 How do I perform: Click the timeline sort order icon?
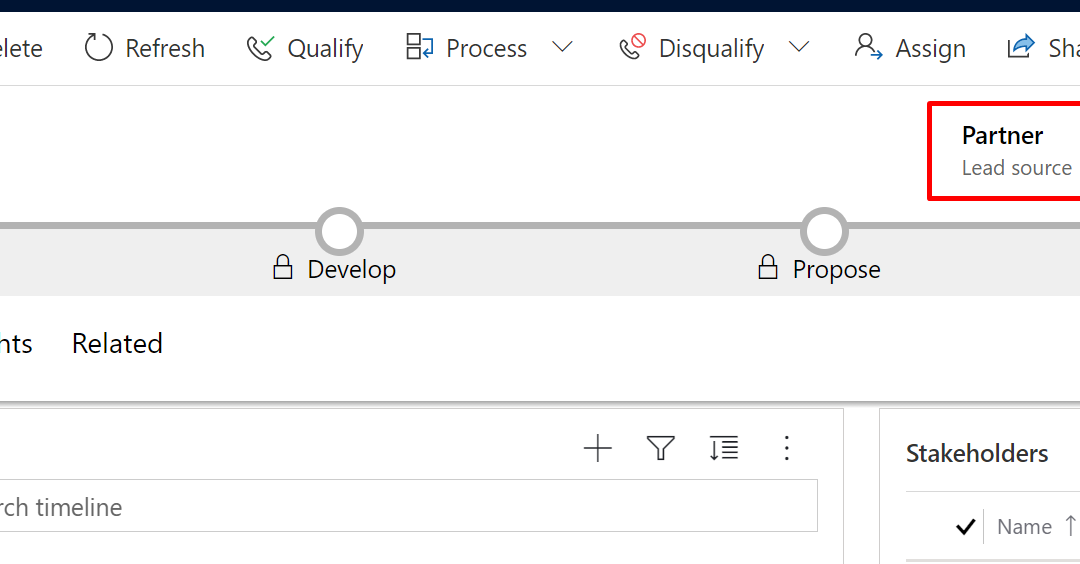click(x=724, y=448)
